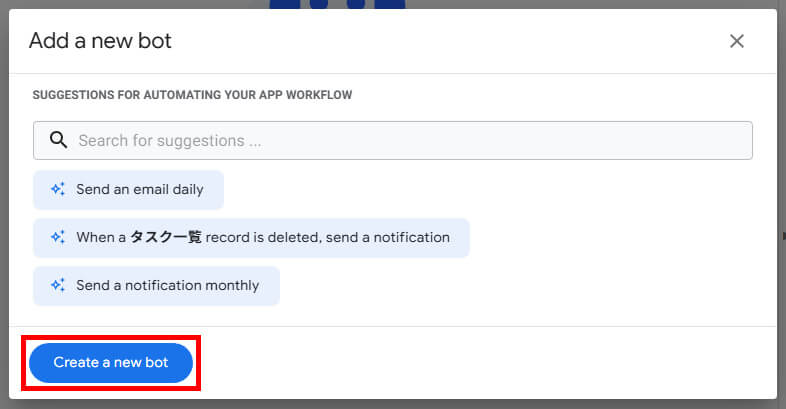Click sparkle icon beside Send an email daily
Image resolution: width=786 pixels, height=409 pixels.
tap(57, 190)
